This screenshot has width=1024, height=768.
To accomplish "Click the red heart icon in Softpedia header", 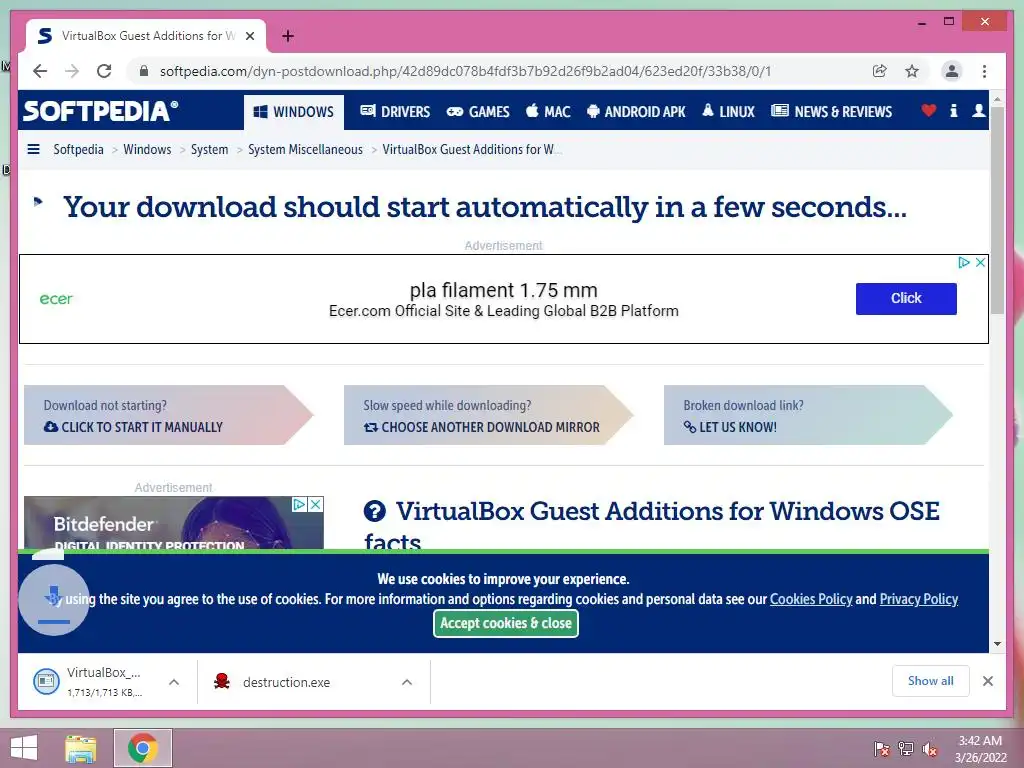I will coord(929,110).
